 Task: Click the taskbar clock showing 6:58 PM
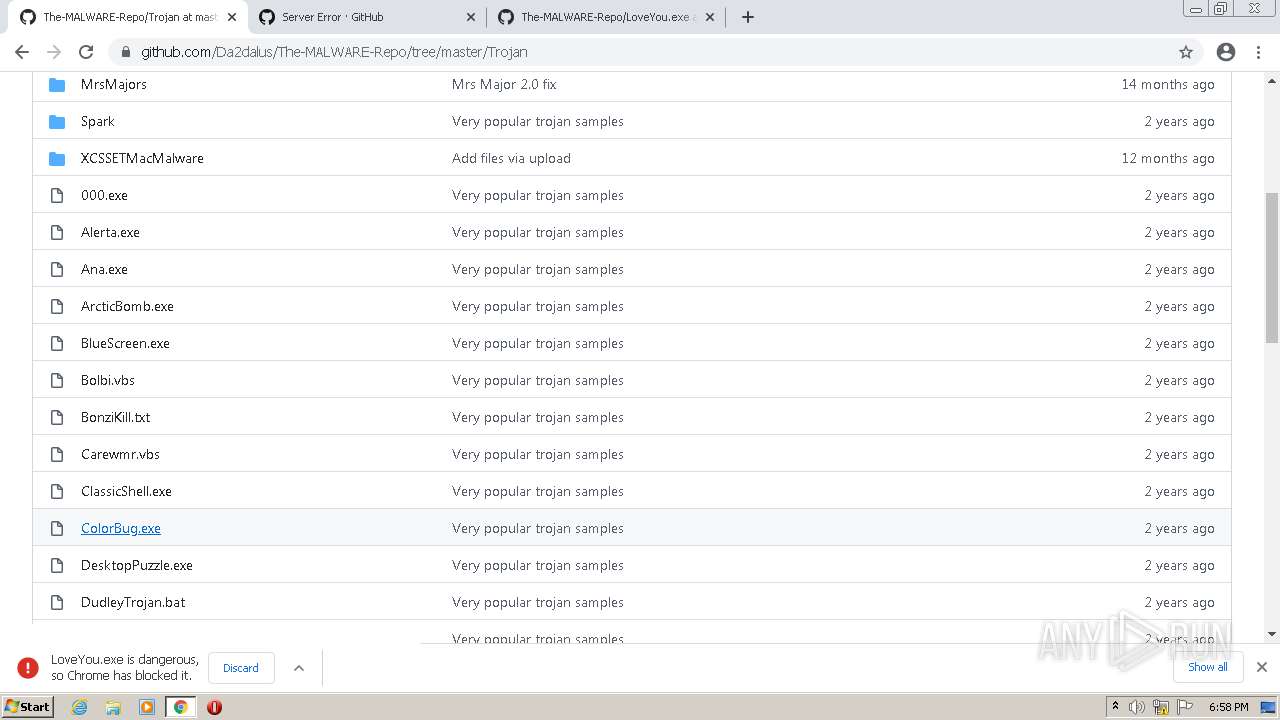[1228, 707]
